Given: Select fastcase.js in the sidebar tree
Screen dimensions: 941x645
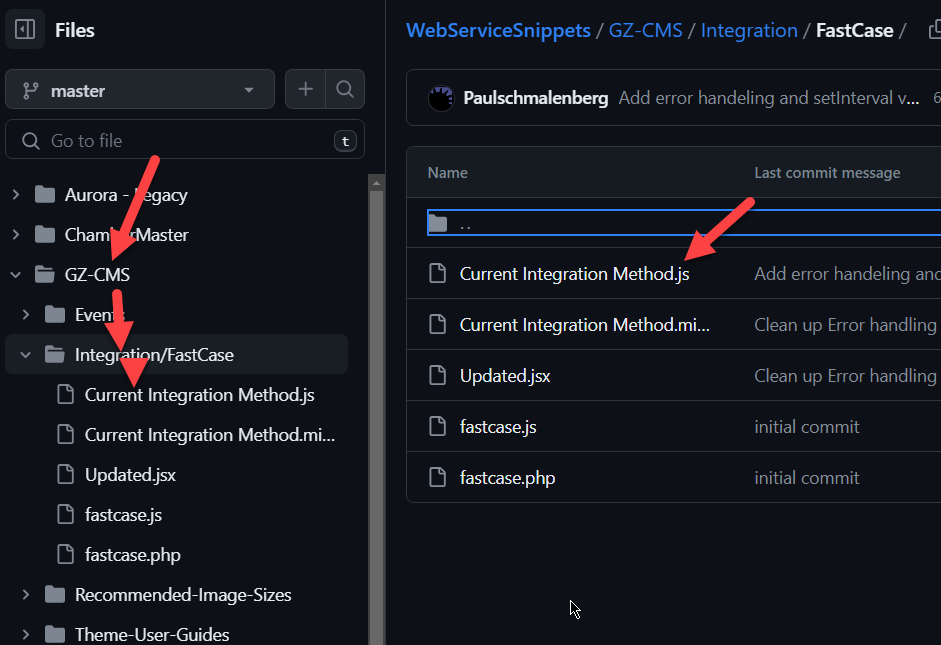Looking at the screenshot, I should (123, 515).
